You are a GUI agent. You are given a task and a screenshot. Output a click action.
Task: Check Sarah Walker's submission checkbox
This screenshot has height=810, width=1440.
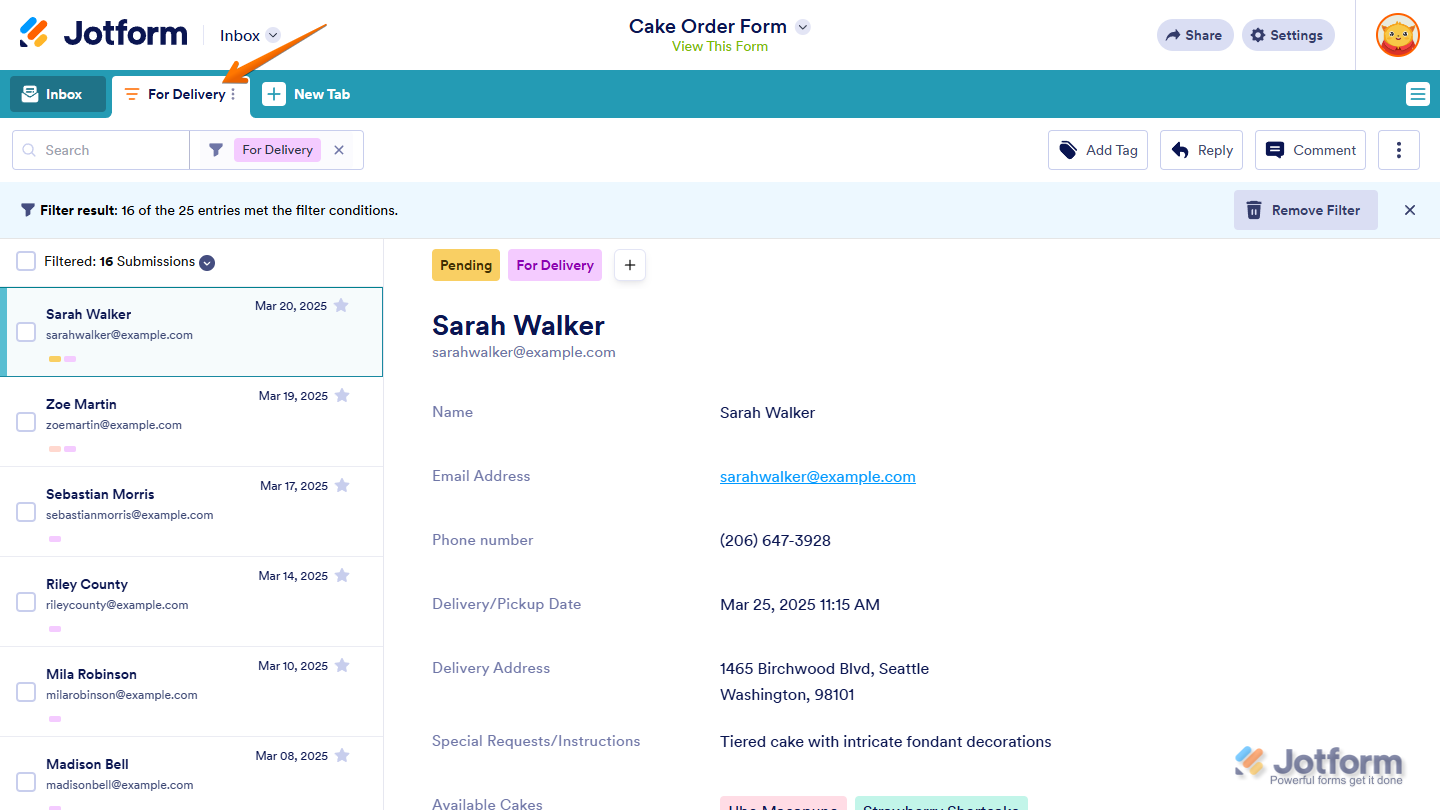click(x=26, y=332)
